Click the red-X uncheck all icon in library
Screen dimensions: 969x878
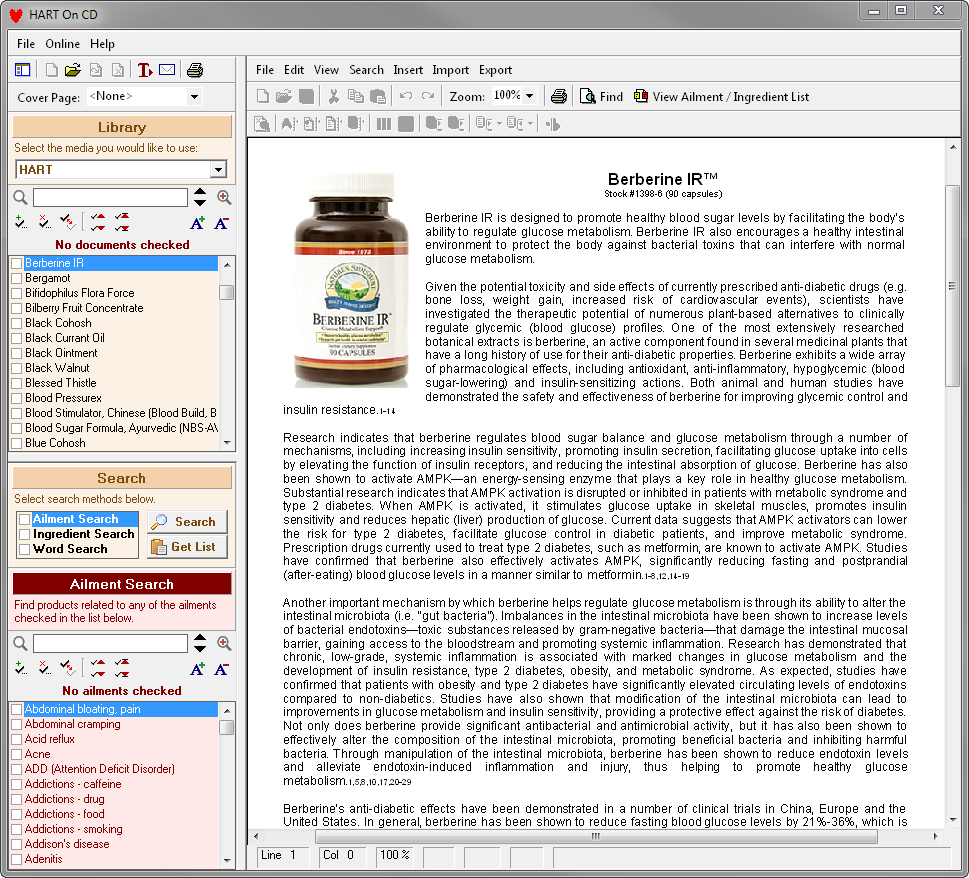[x=44, y=222]
